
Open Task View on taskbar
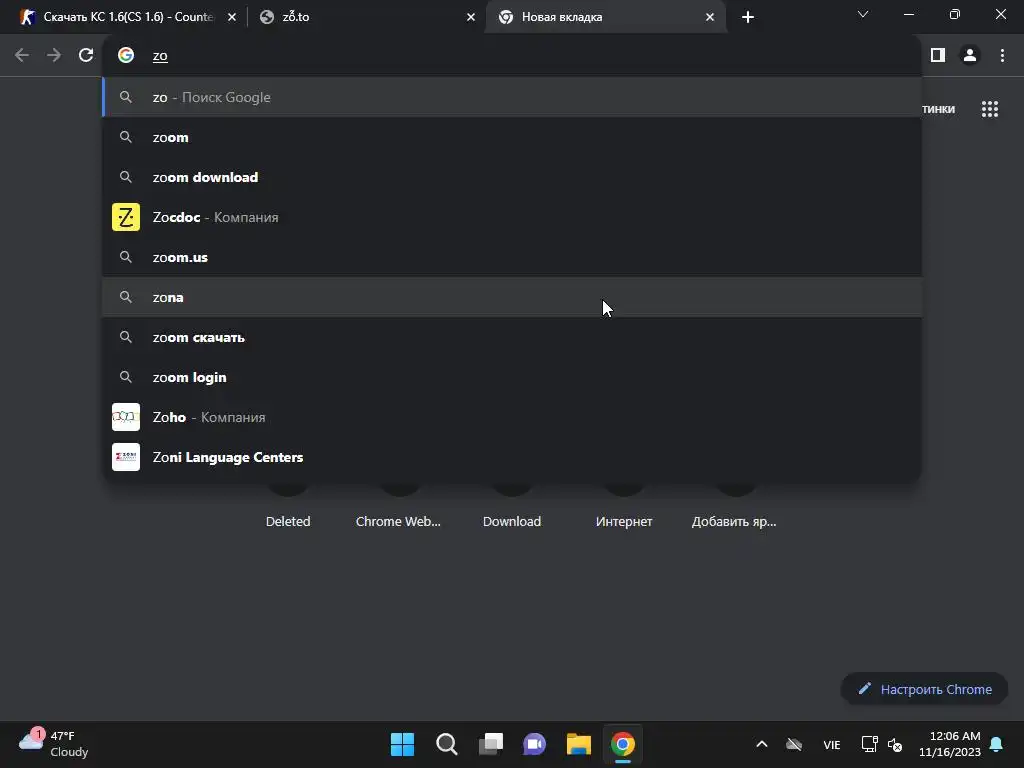pos(490,744)
